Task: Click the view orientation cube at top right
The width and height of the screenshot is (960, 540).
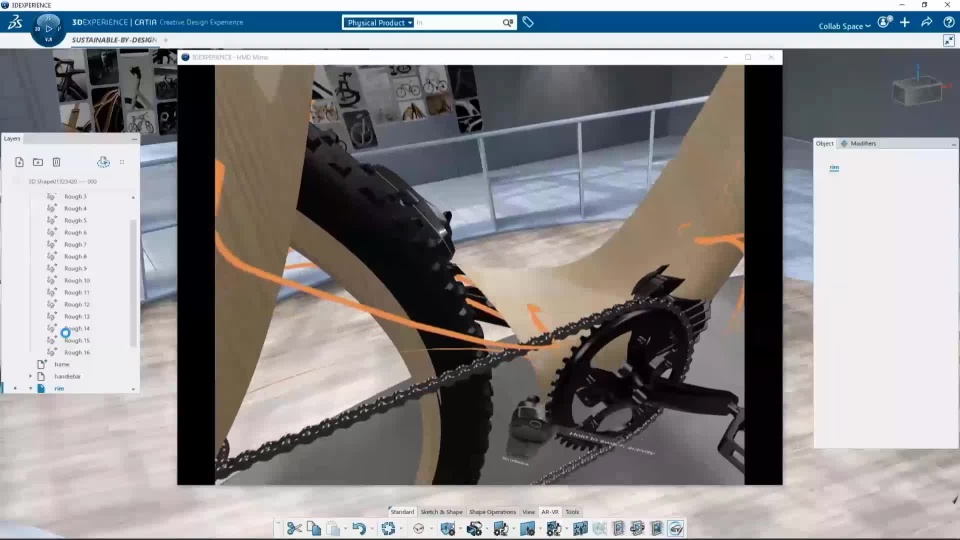Action: (x=917, y=91)
